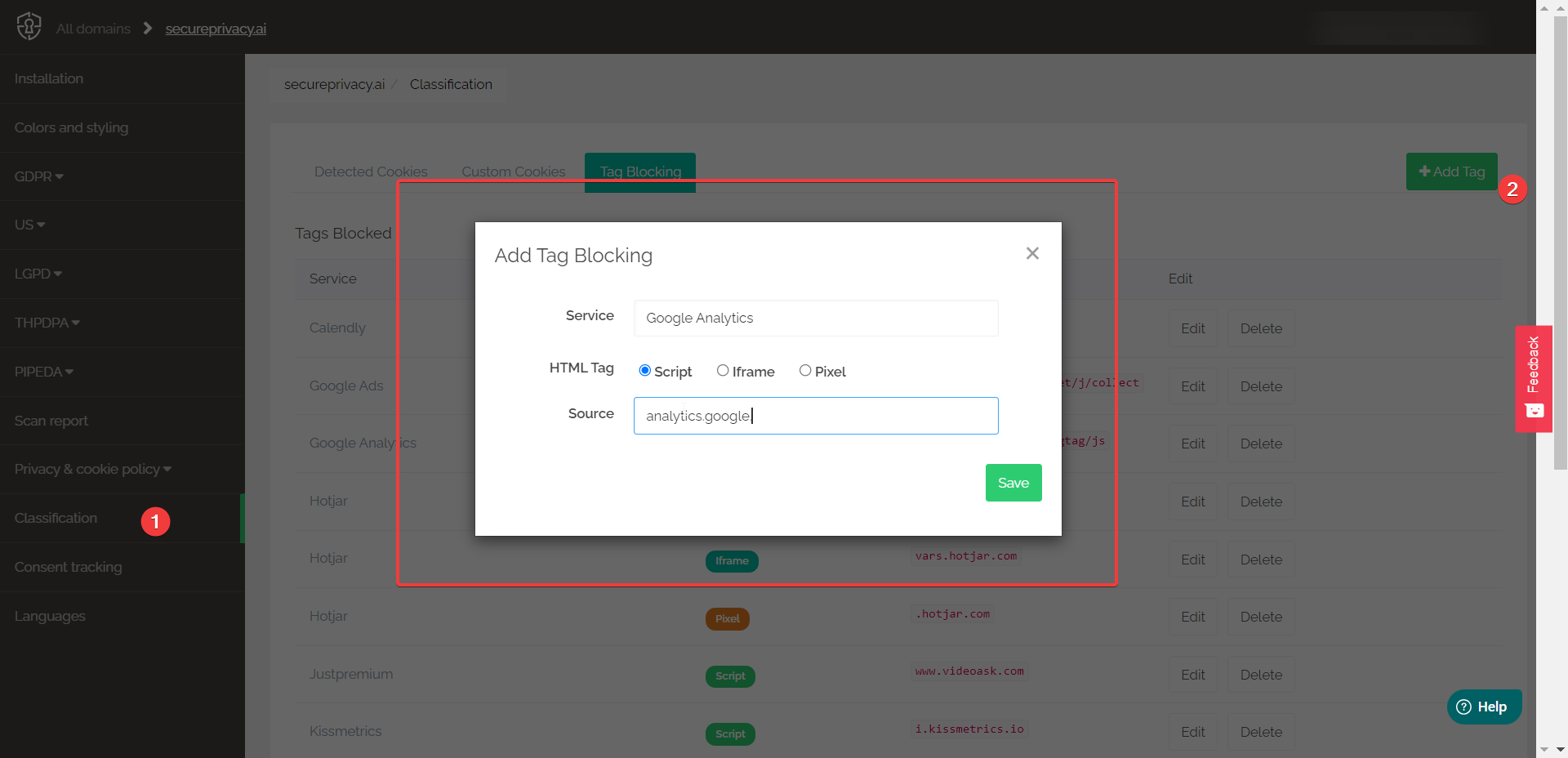
Task: Select the Pixel radio button
Action: (805, 370)
